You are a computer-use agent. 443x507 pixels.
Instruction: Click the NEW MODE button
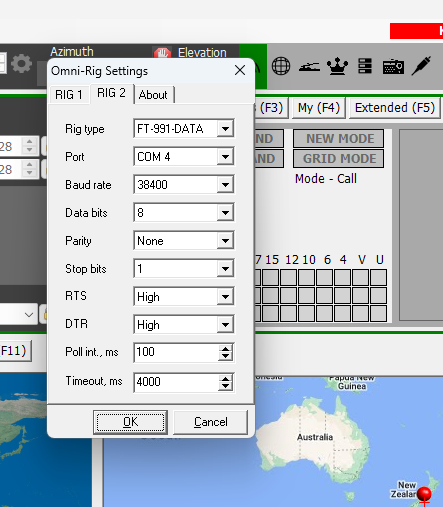(x=338, y=139)
